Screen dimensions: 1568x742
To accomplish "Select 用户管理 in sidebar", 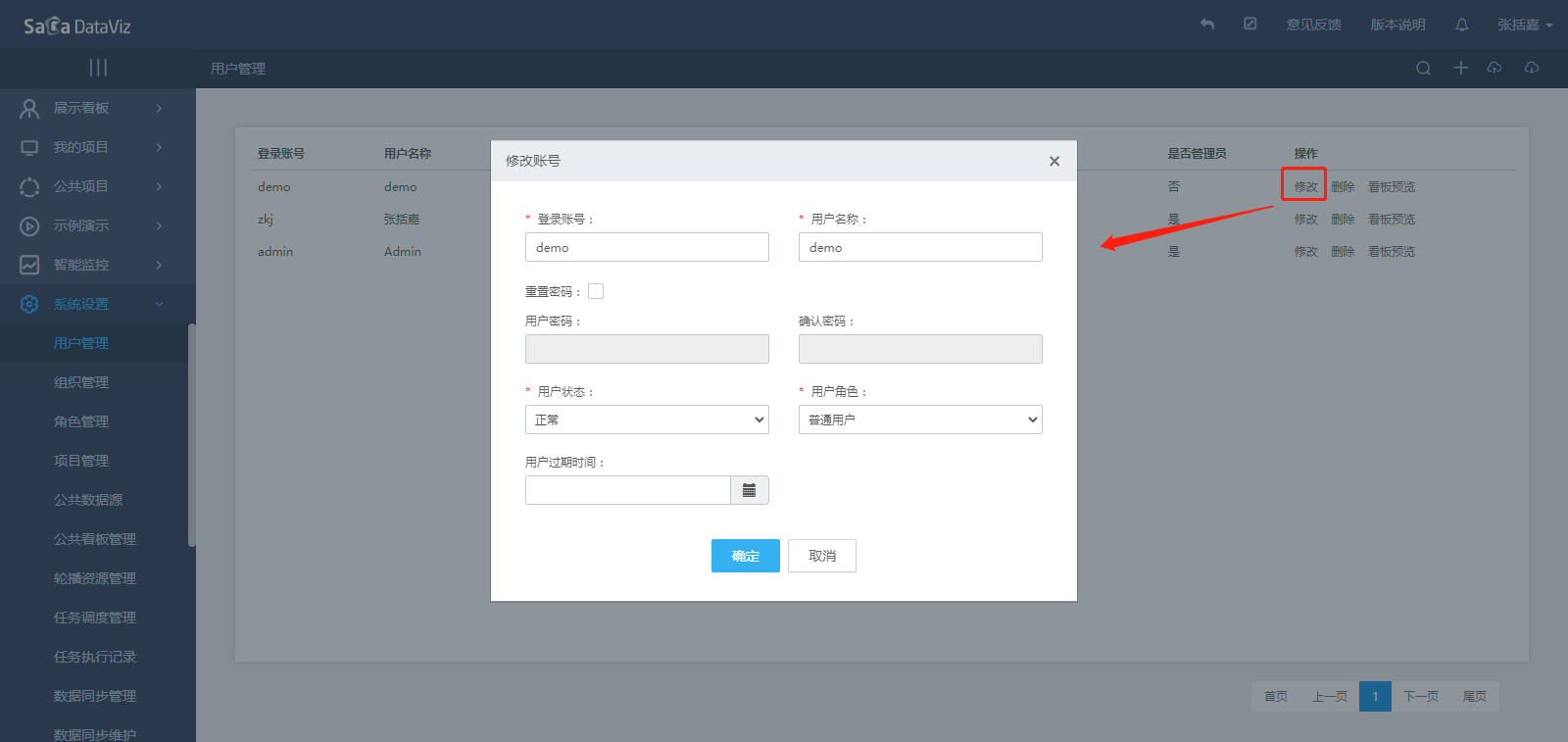I will click(x=81, y=343).
